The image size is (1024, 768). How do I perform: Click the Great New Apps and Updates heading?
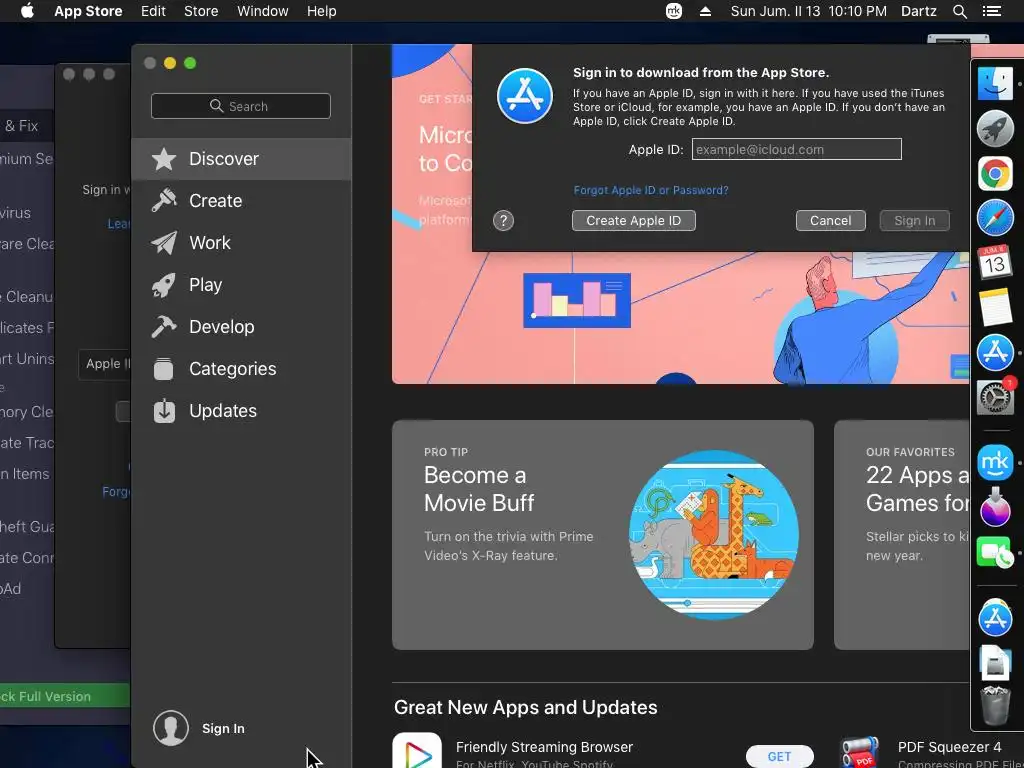coord(526,707)
